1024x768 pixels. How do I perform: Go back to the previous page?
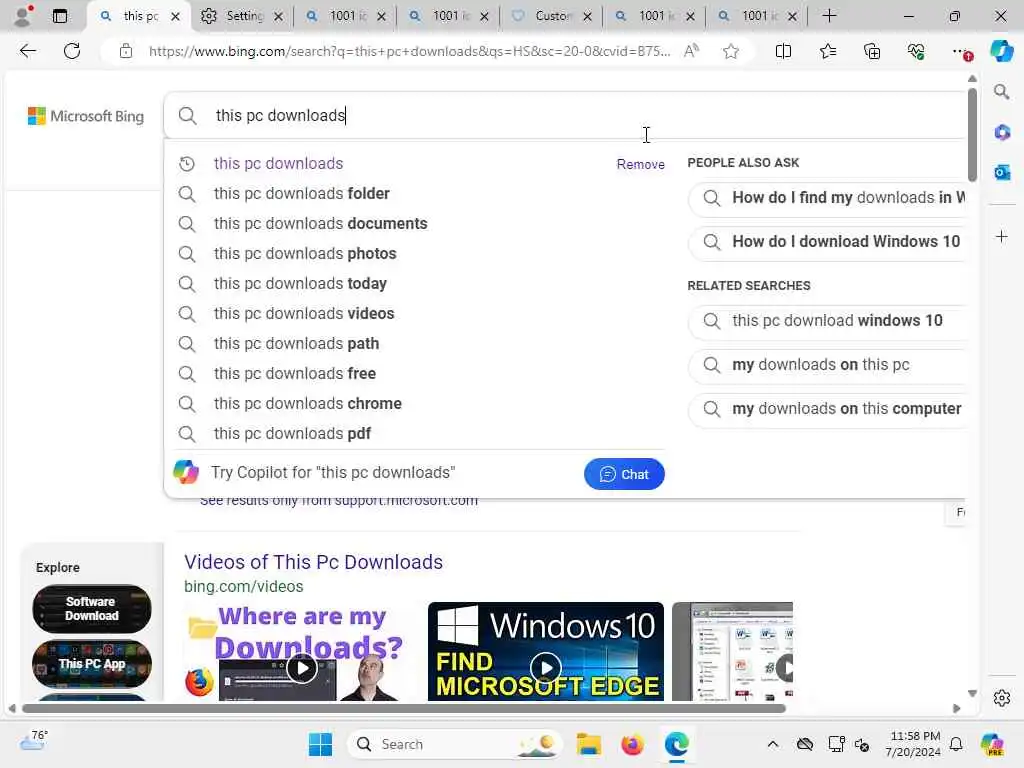coord(27,51)
